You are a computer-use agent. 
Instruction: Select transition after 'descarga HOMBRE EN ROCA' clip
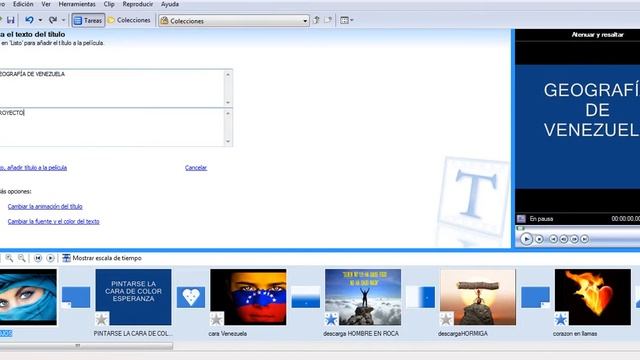[x=420, y=297]
